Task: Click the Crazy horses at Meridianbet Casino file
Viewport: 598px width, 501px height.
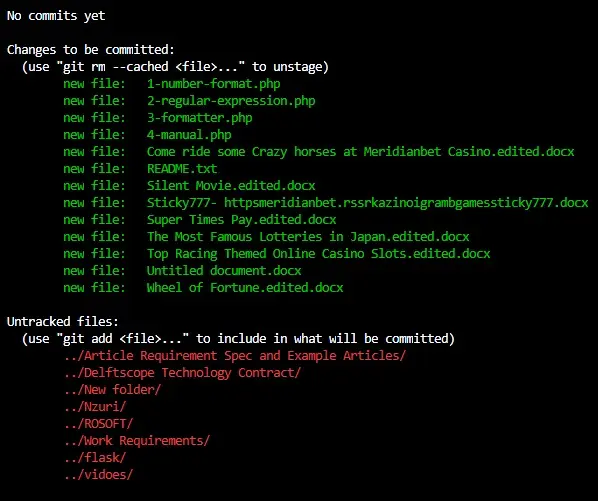Action: point(360,152)
